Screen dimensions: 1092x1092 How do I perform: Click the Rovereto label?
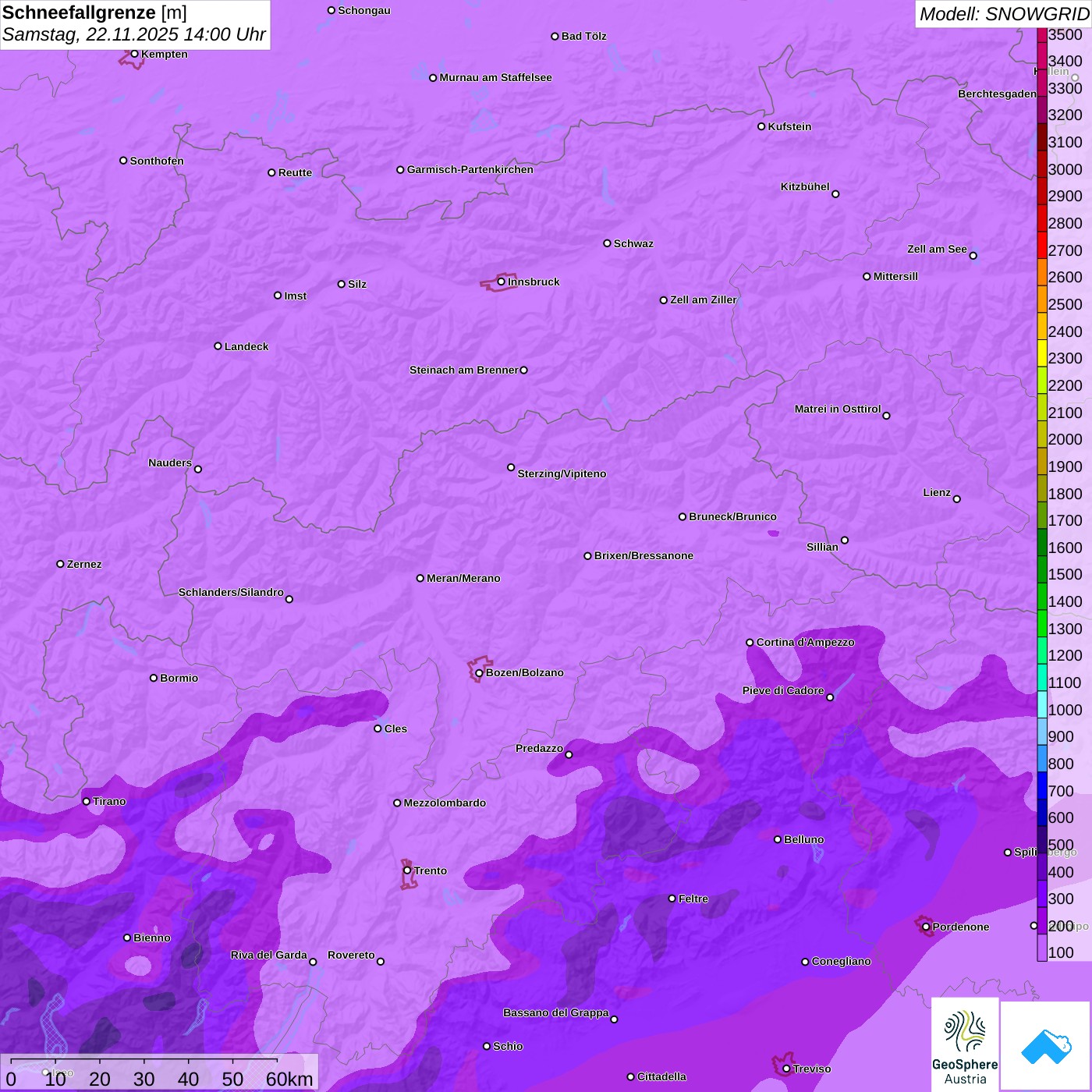click(351, 955)
